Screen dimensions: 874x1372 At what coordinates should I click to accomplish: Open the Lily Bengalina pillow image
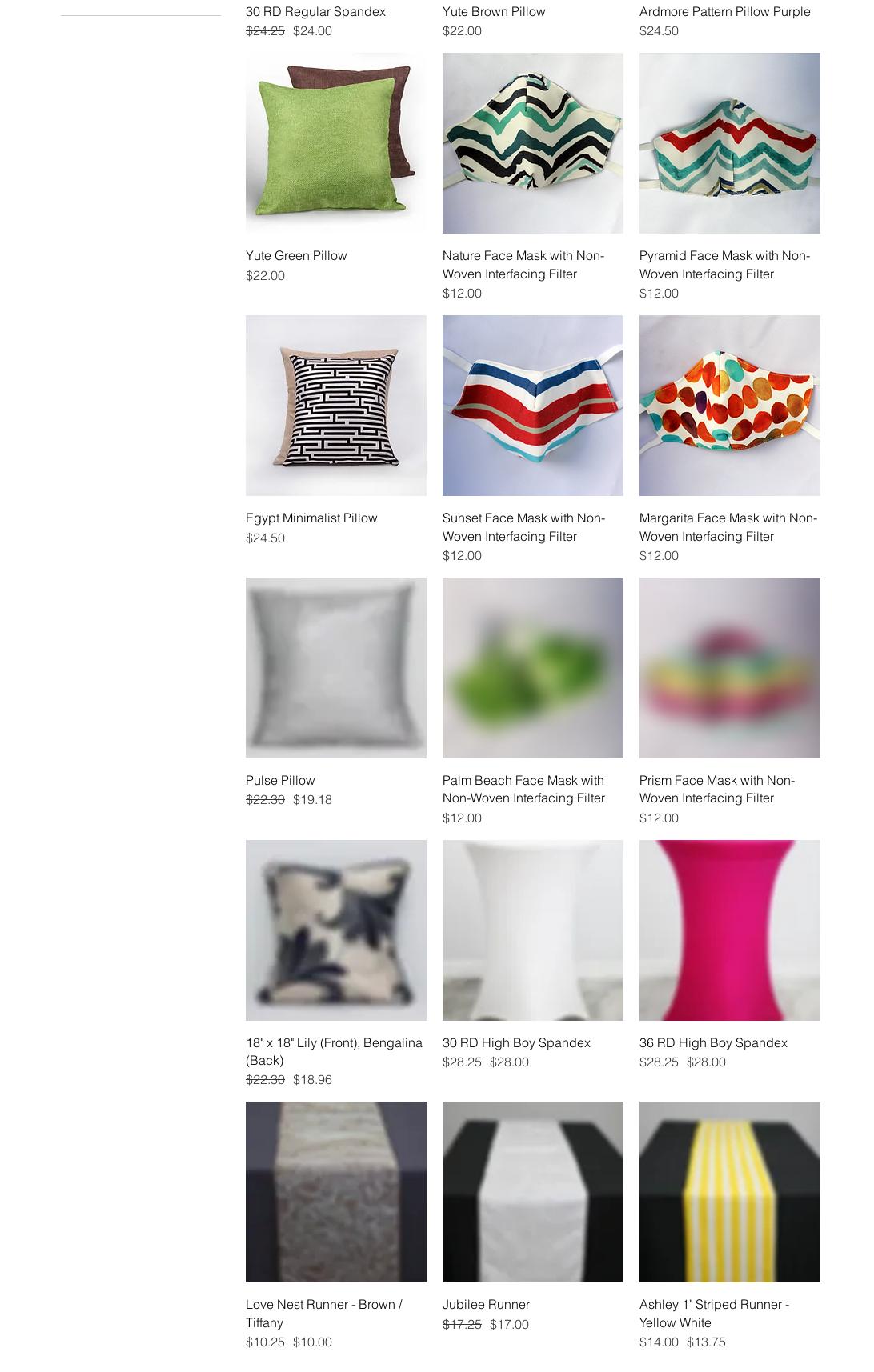click(335, 930)
